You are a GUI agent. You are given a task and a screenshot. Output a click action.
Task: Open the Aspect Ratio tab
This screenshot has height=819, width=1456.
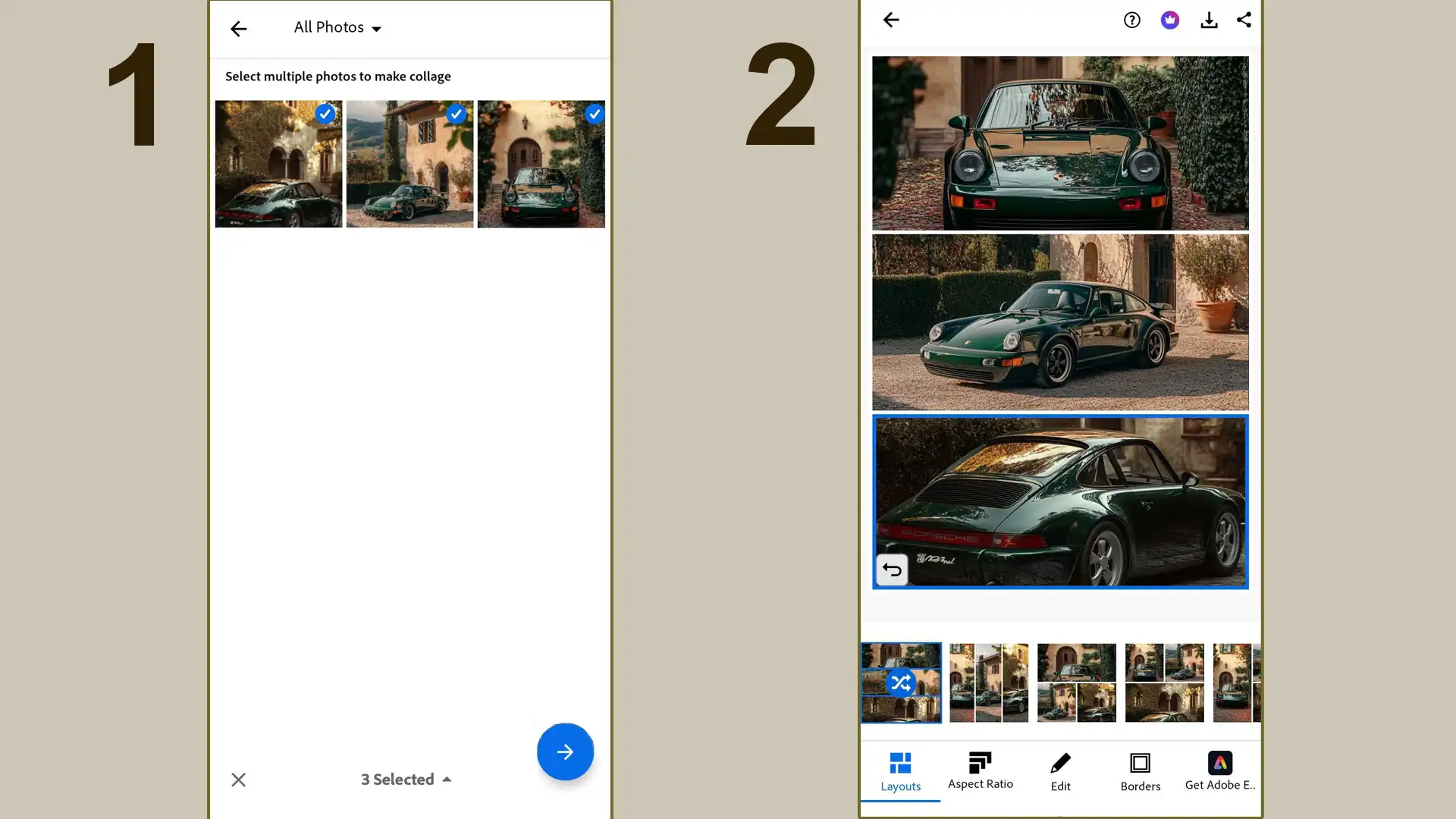tap(981, 772)
